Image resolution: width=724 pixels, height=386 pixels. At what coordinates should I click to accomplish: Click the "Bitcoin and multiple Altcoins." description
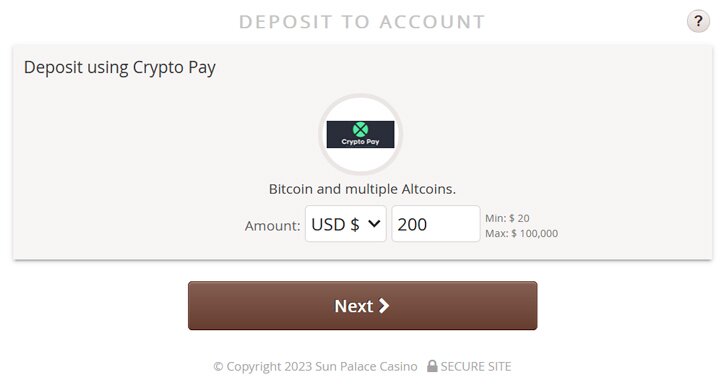[x=362, y=189]
